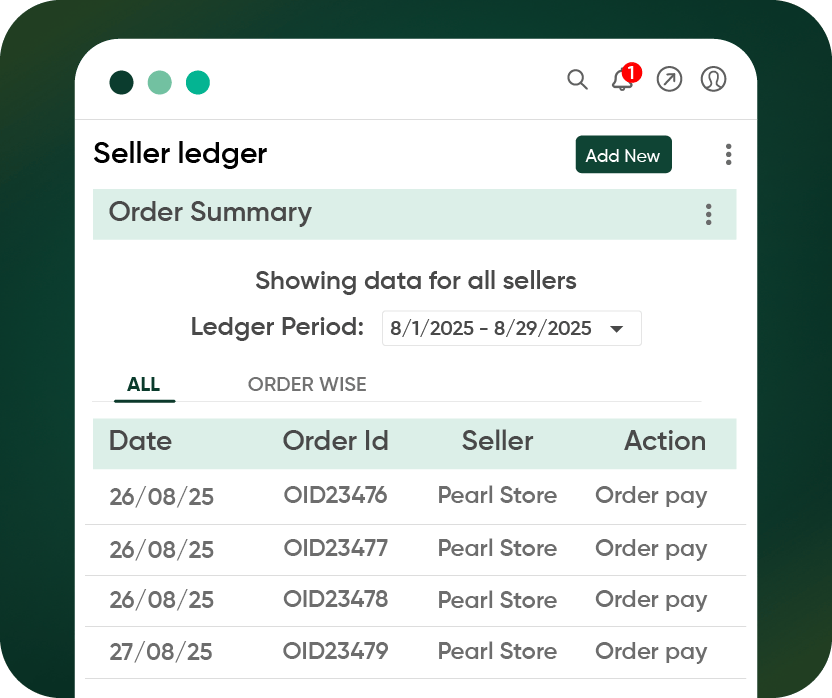Open the kebab menu beside Add New
This screenshot has width=832, height=698.
coord(728,155)
